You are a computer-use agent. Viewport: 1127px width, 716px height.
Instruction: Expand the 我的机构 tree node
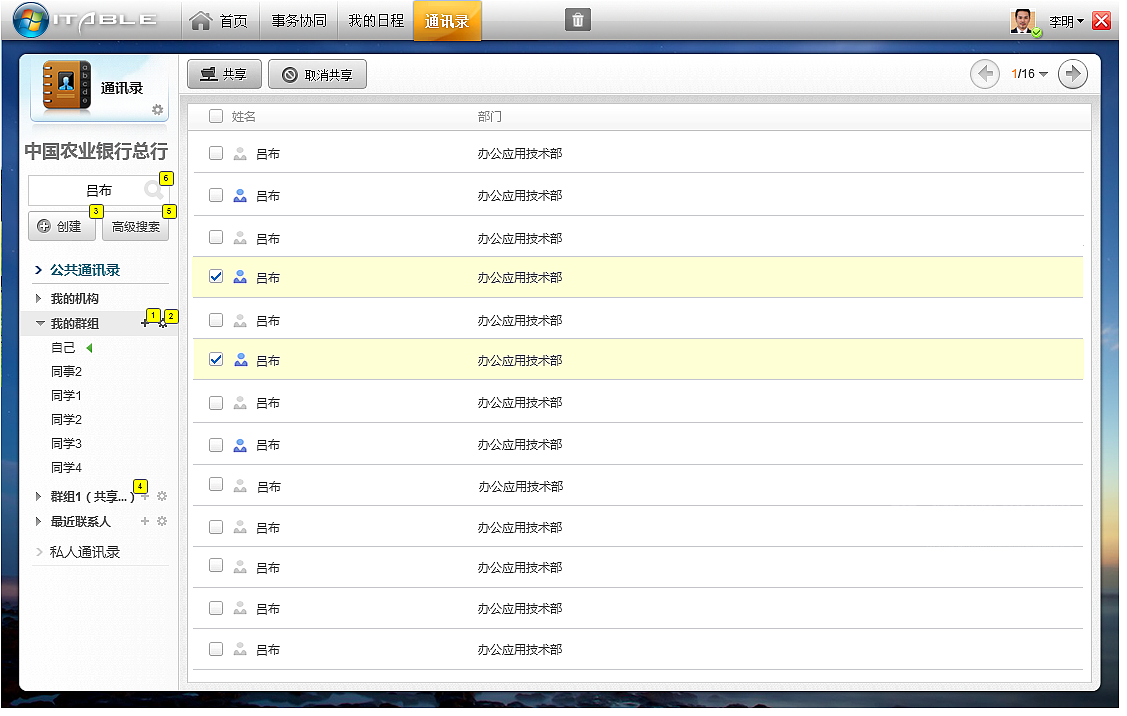coord(39,298)
